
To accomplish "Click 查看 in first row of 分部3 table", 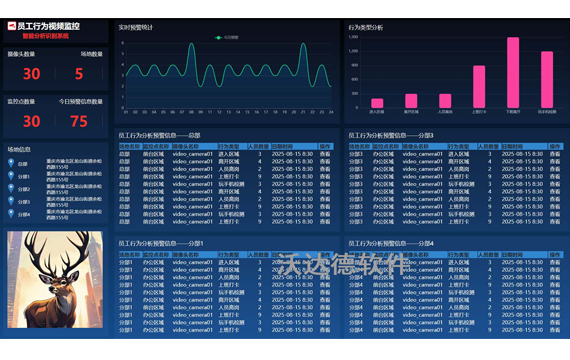I will pyautogui.click(x=555, y=154).
